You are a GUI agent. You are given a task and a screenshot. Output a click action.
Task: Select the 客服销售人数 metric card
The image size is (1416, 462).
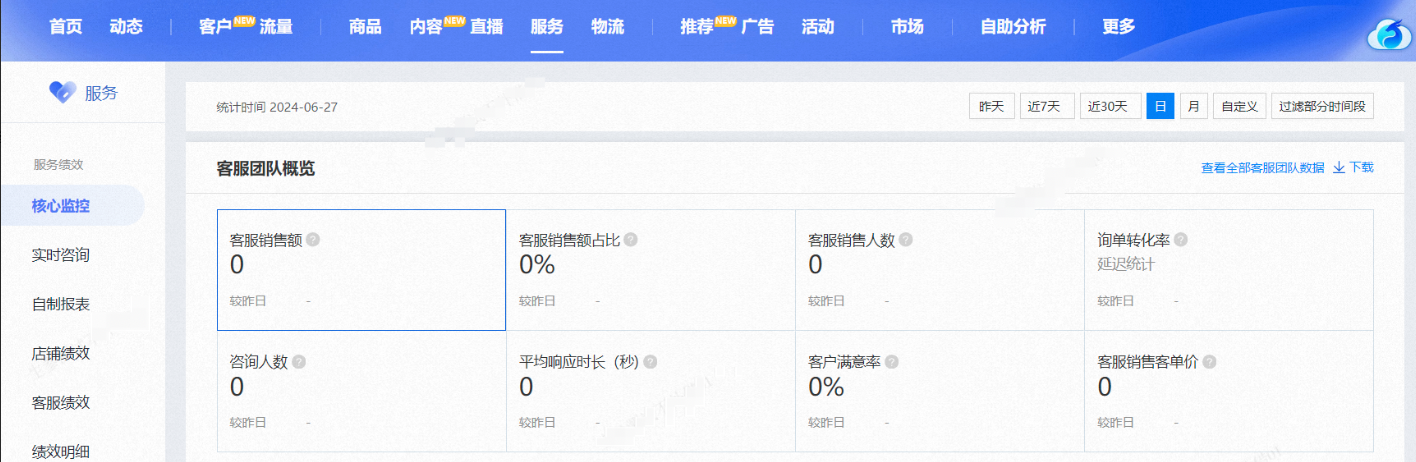(x=940, y=270)
